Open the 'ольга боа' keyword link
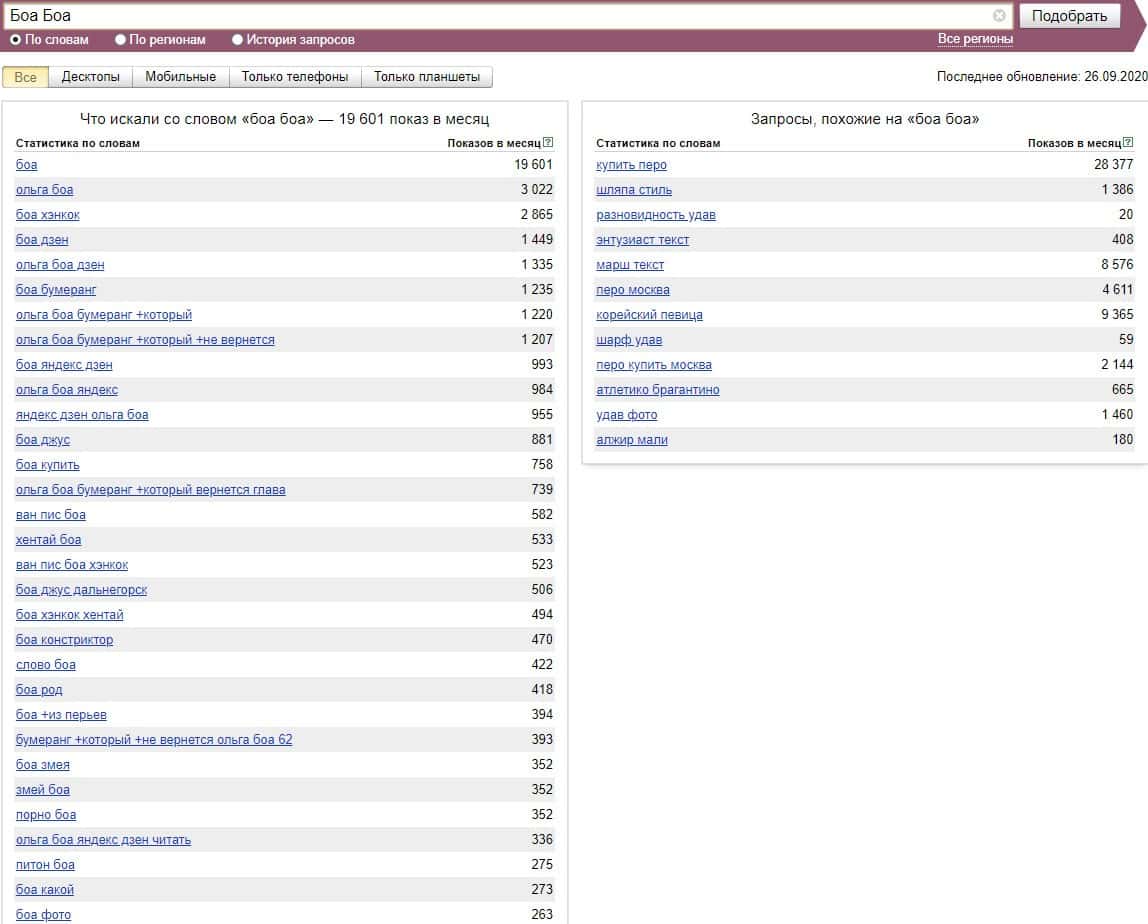 coord(45,190)
